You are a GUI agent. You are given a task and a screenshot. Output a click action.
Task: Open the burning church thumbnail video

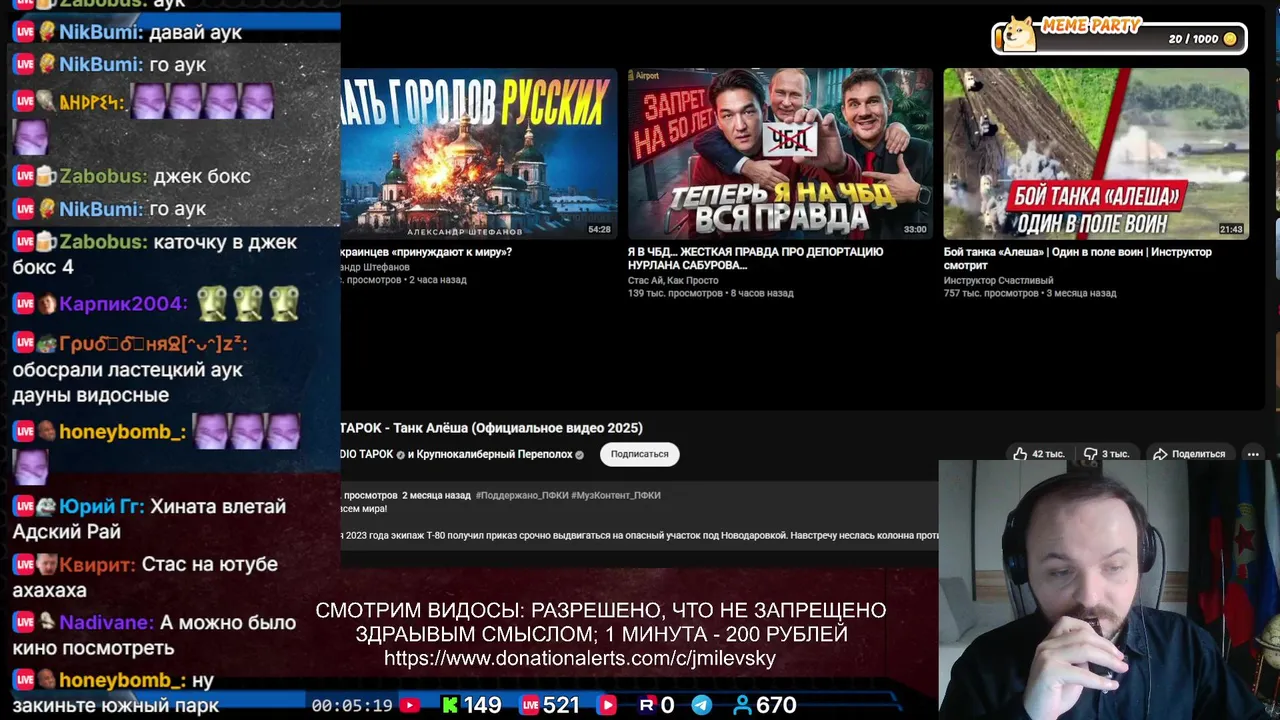click(x=479, y=153)
